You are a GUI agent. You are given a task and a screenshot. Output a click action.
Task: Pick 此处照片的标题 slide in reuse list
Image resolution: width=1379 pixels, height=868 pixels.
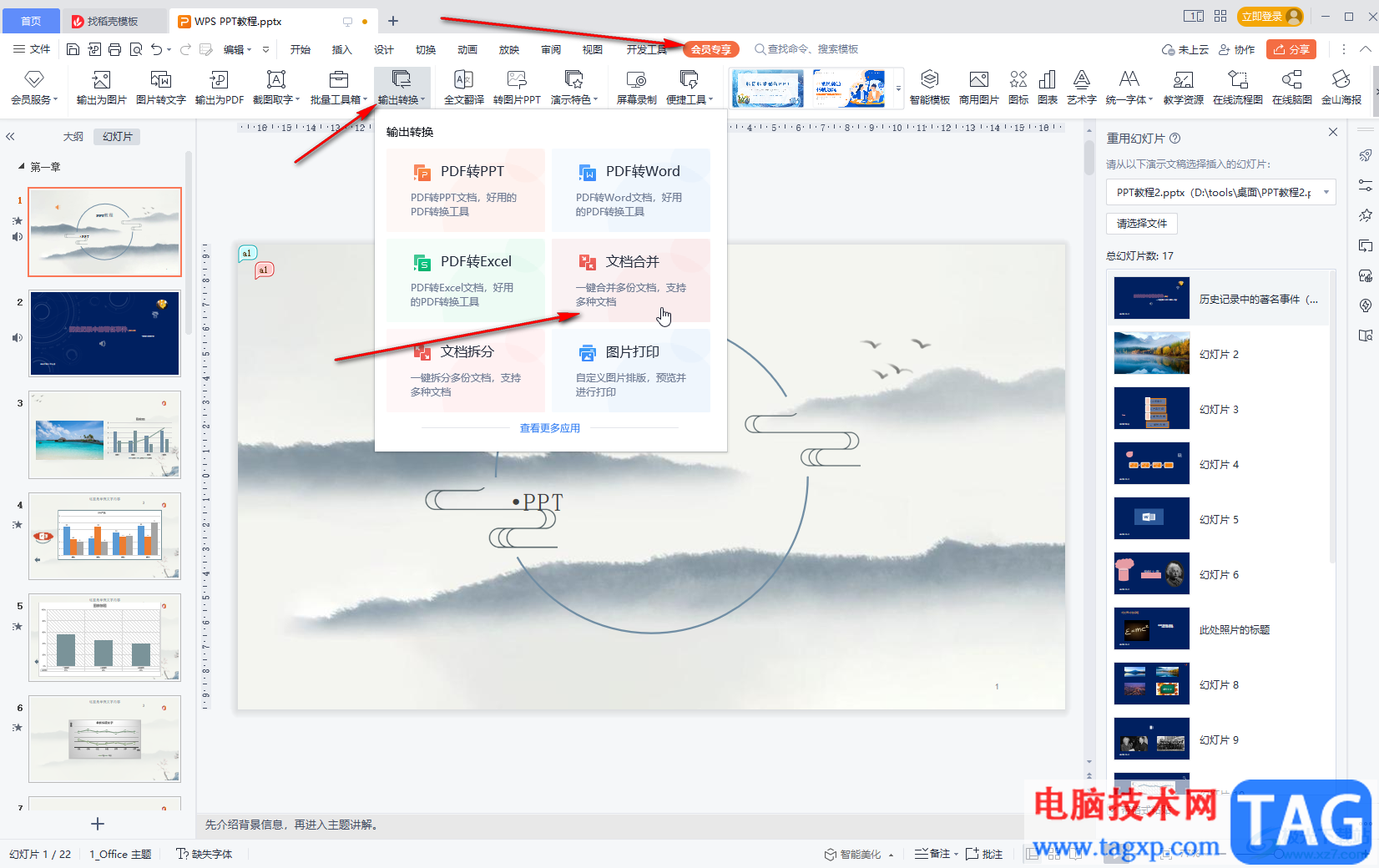point(1220,629)
